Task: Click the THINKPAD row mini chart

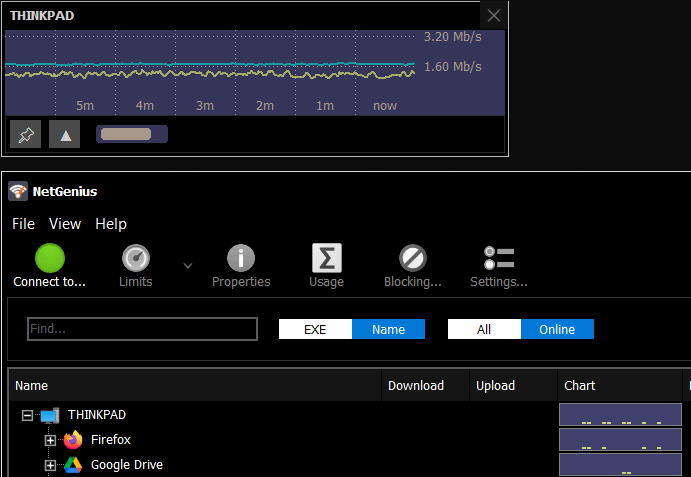Action: pos(620,414)
